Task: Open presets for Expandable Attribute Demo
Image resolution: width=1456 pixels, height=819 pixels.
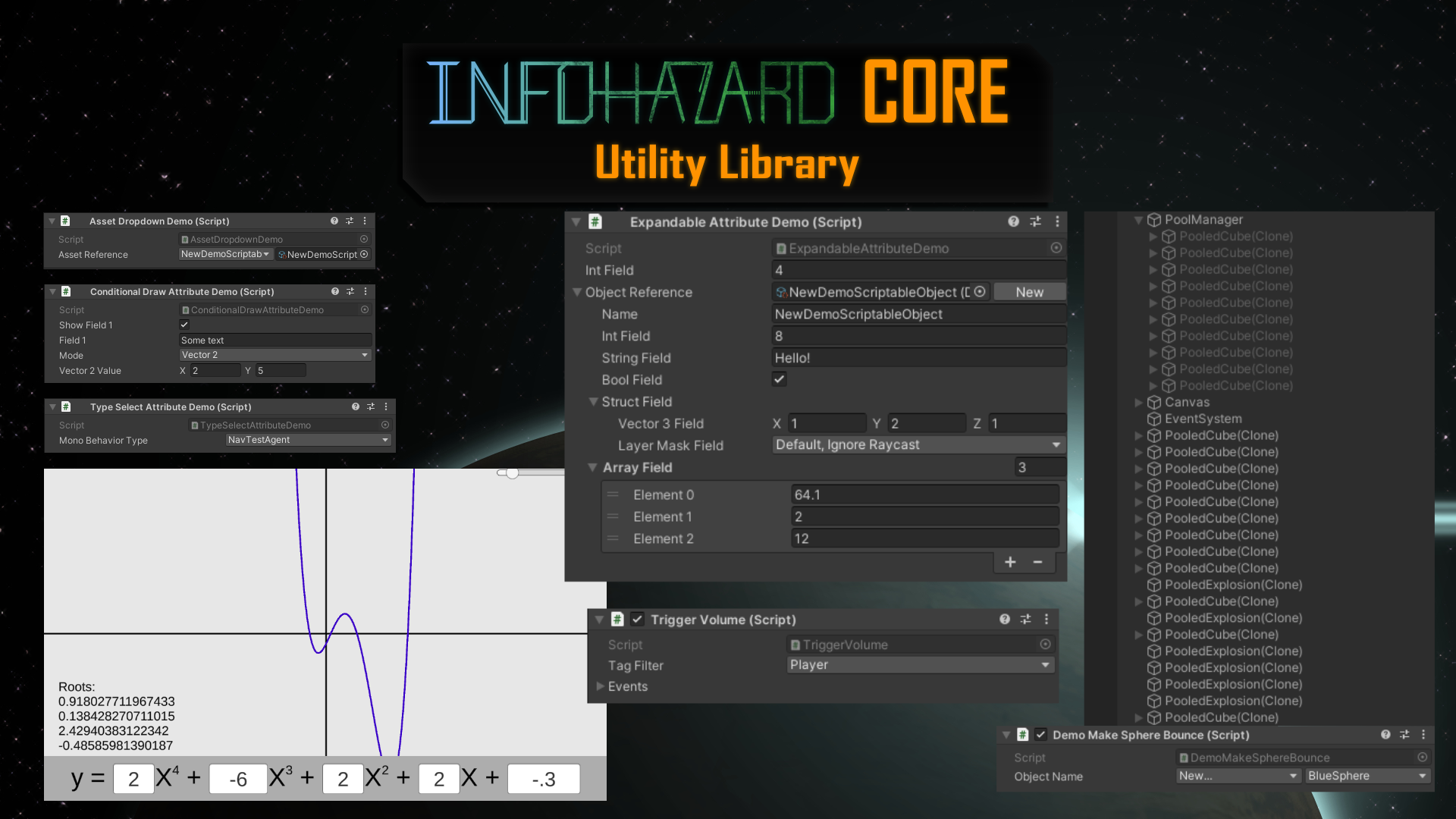Action: click(1036, 221)
